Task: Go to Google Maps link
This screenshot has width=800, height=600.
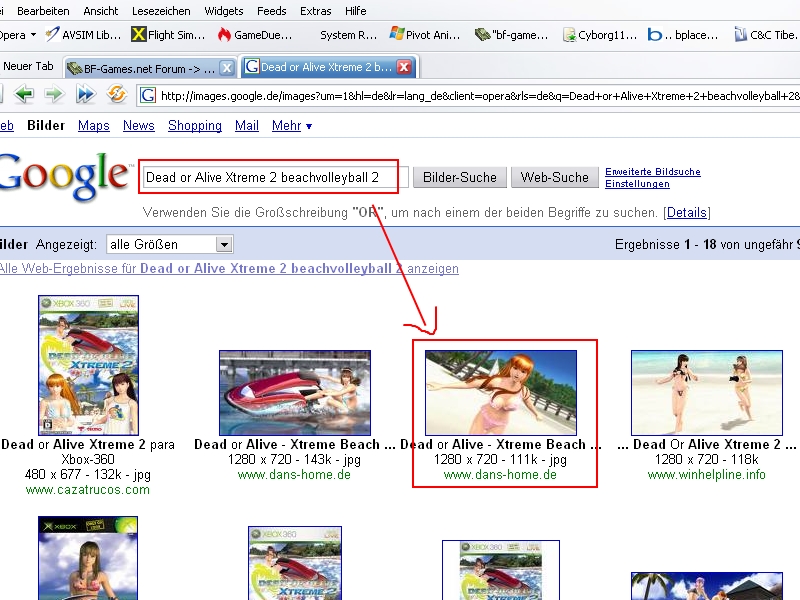Action: (x=93, y=126)
